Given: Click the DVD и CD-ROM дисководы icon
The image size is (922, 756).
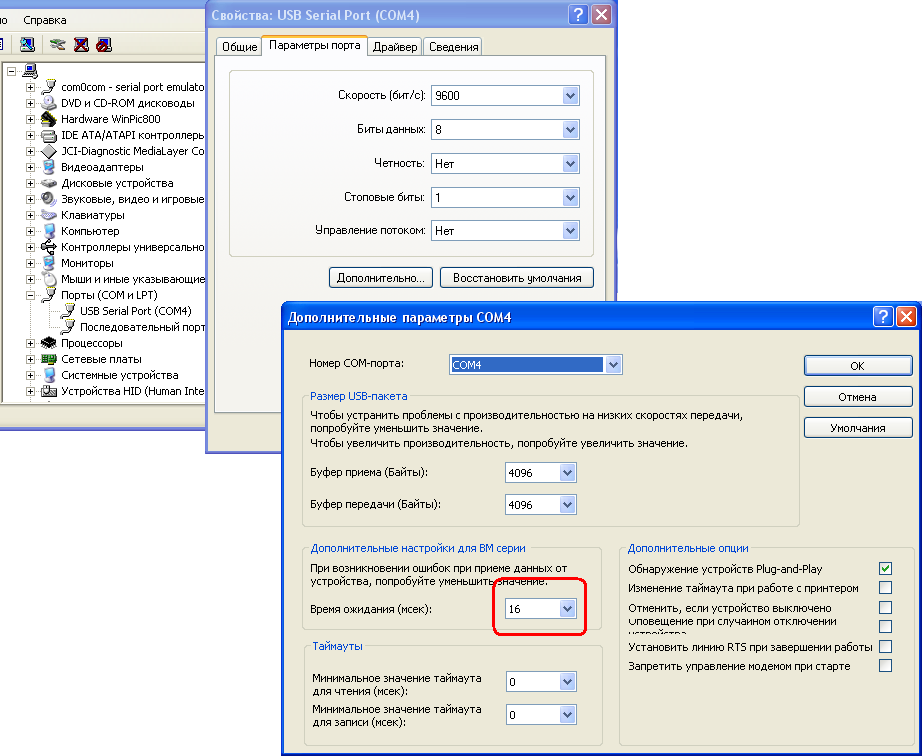Looking at the screenshot, I should pos(49,103).
